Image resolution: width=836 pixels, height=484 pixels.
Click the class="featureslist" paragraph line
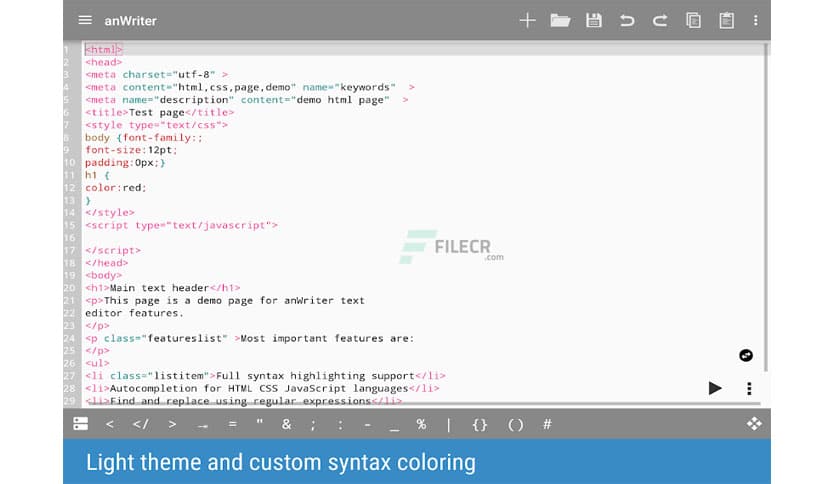(x=250, y=338)
